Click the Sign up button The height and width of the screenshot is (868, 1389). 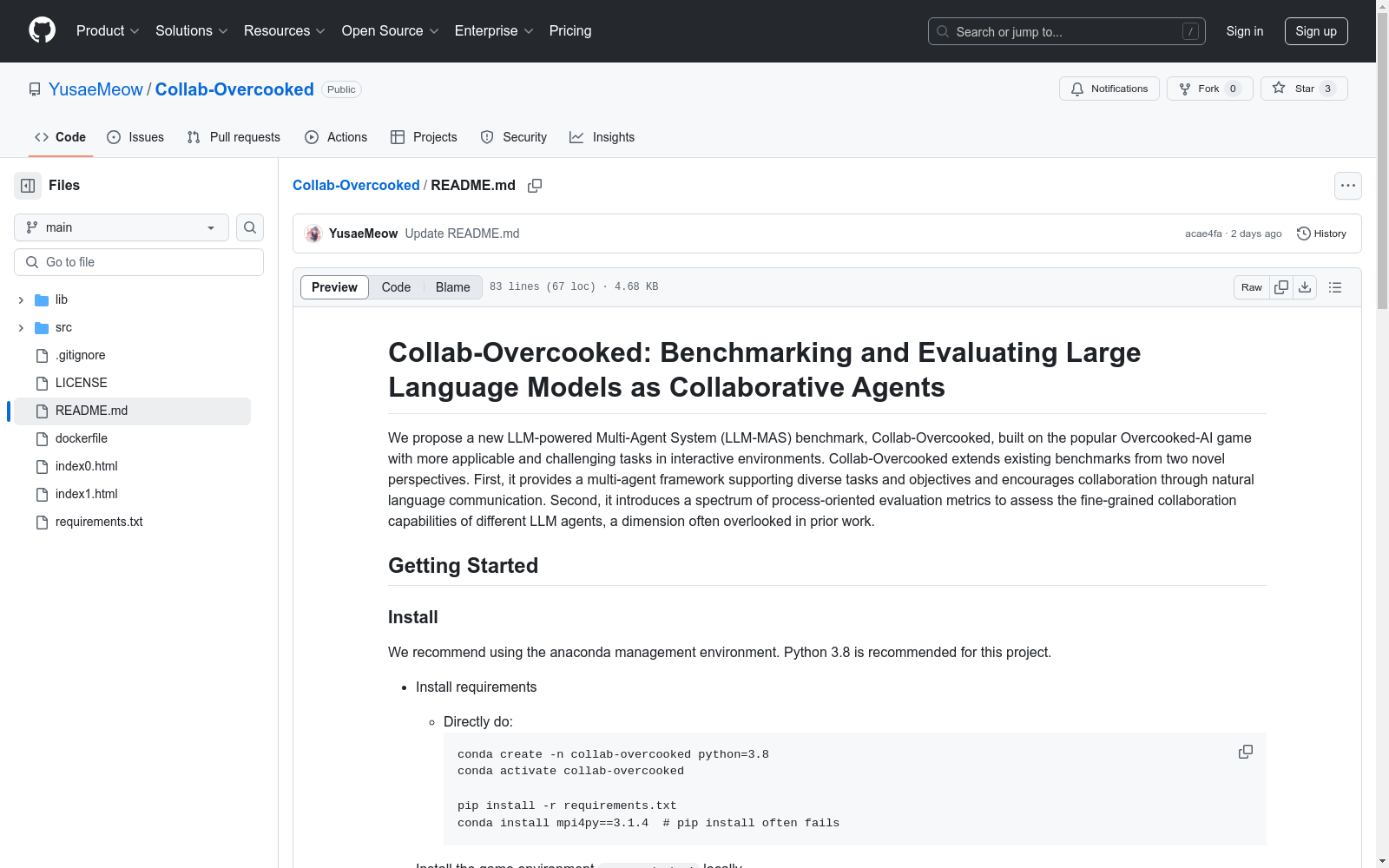pos(1315,31)
